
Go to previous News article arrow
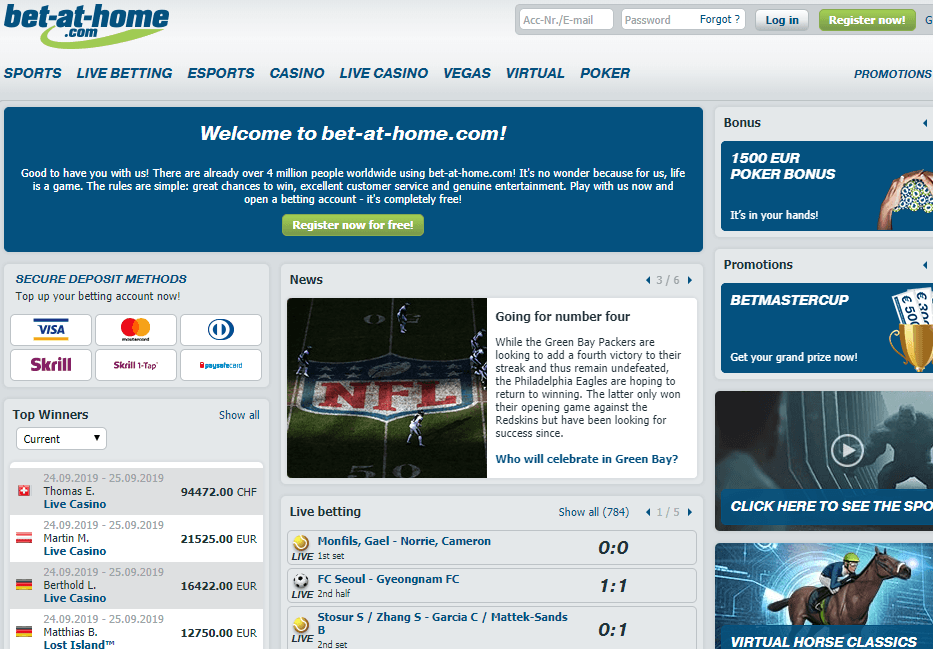[648, 280]
